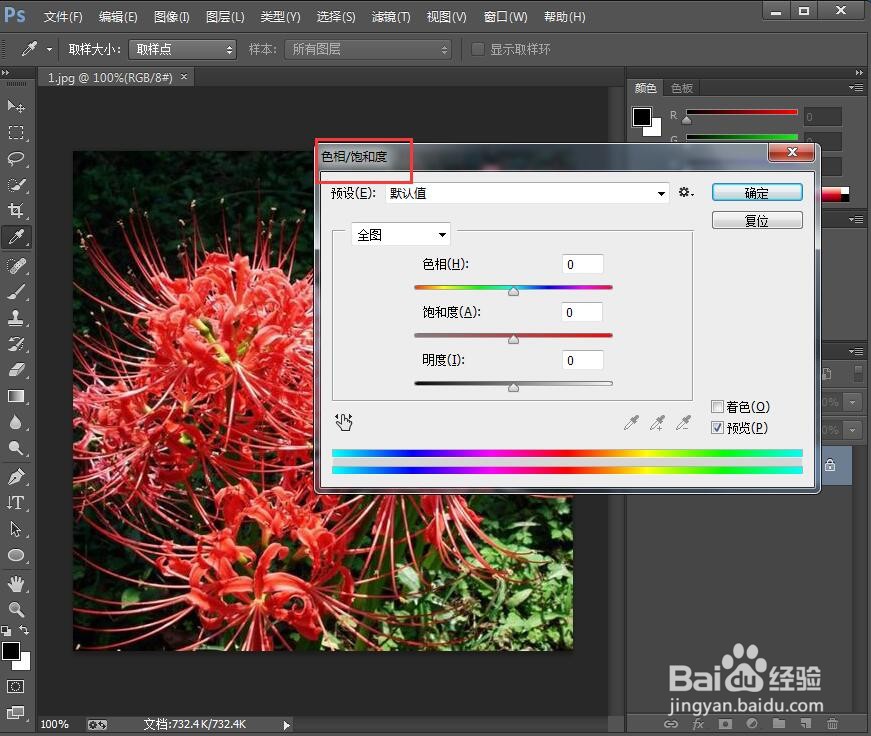
Task: Select the Zoom tool
Action: pyautogui.click(x=16, y=609)
